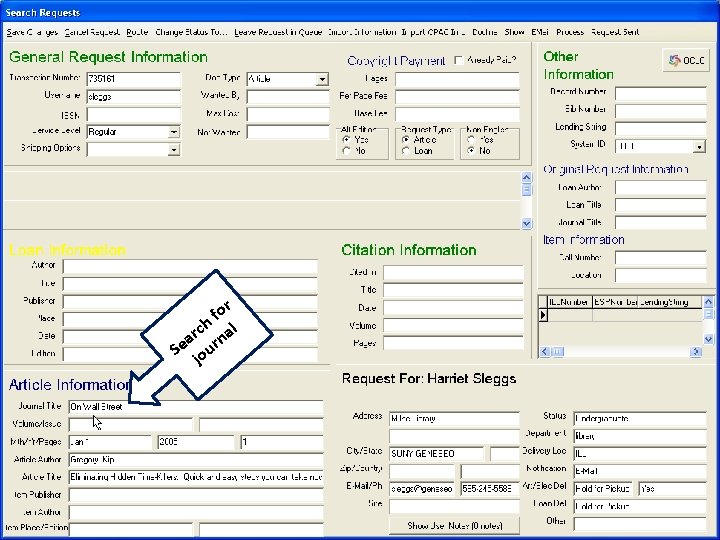Screen dimensions: 720x540
Task: Click the Citation Information Volume field
Action: pyautogui.click(x=453, y=326)
